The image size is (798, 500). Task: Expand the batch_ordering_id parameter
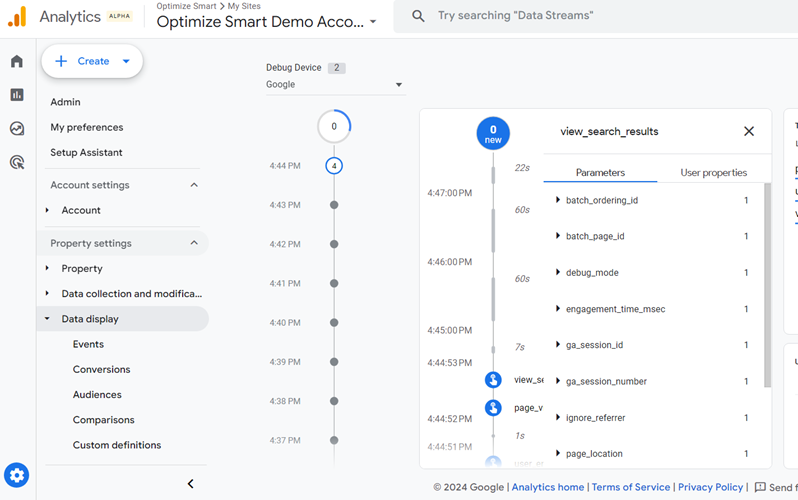[x=558, y=200]
